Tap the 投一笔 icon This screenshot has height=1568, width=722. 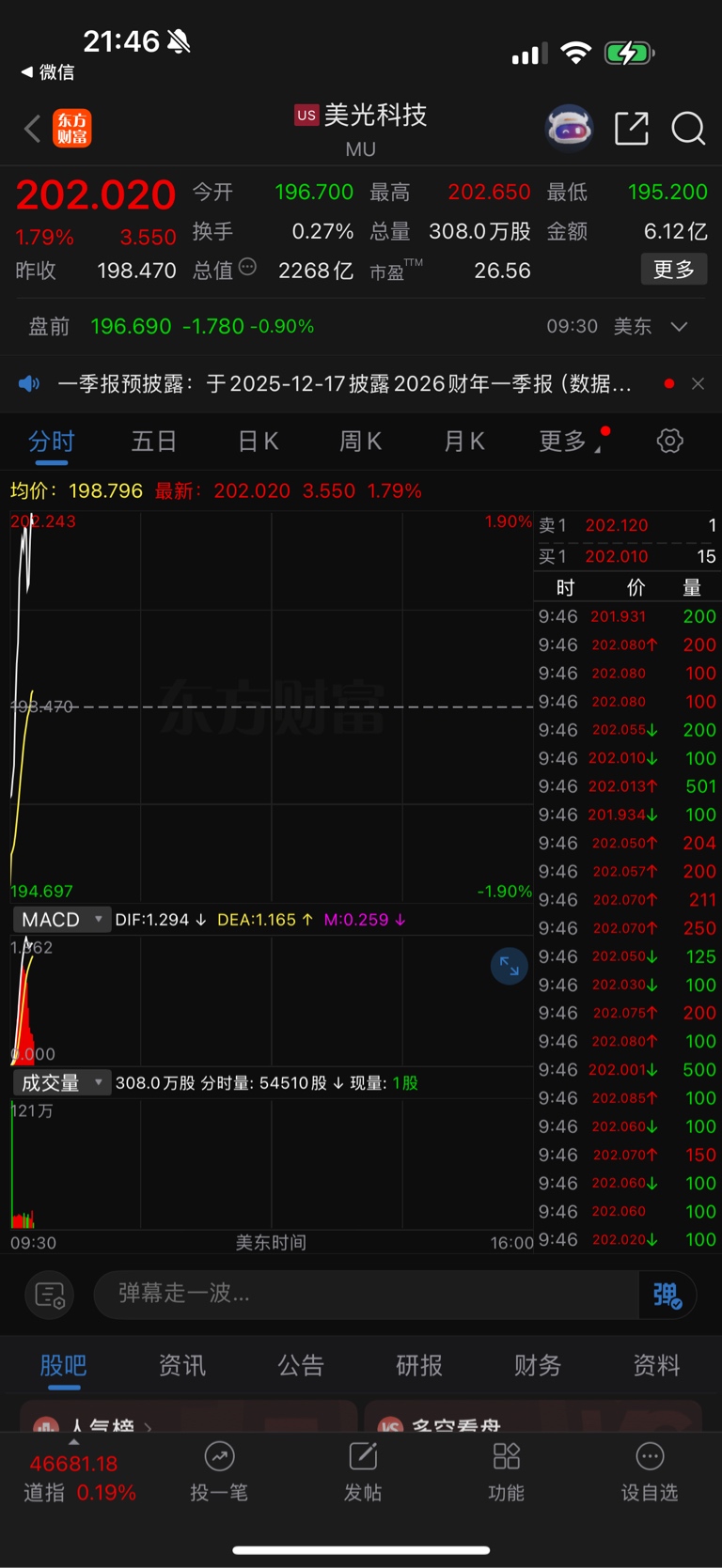pos(219,1457)
